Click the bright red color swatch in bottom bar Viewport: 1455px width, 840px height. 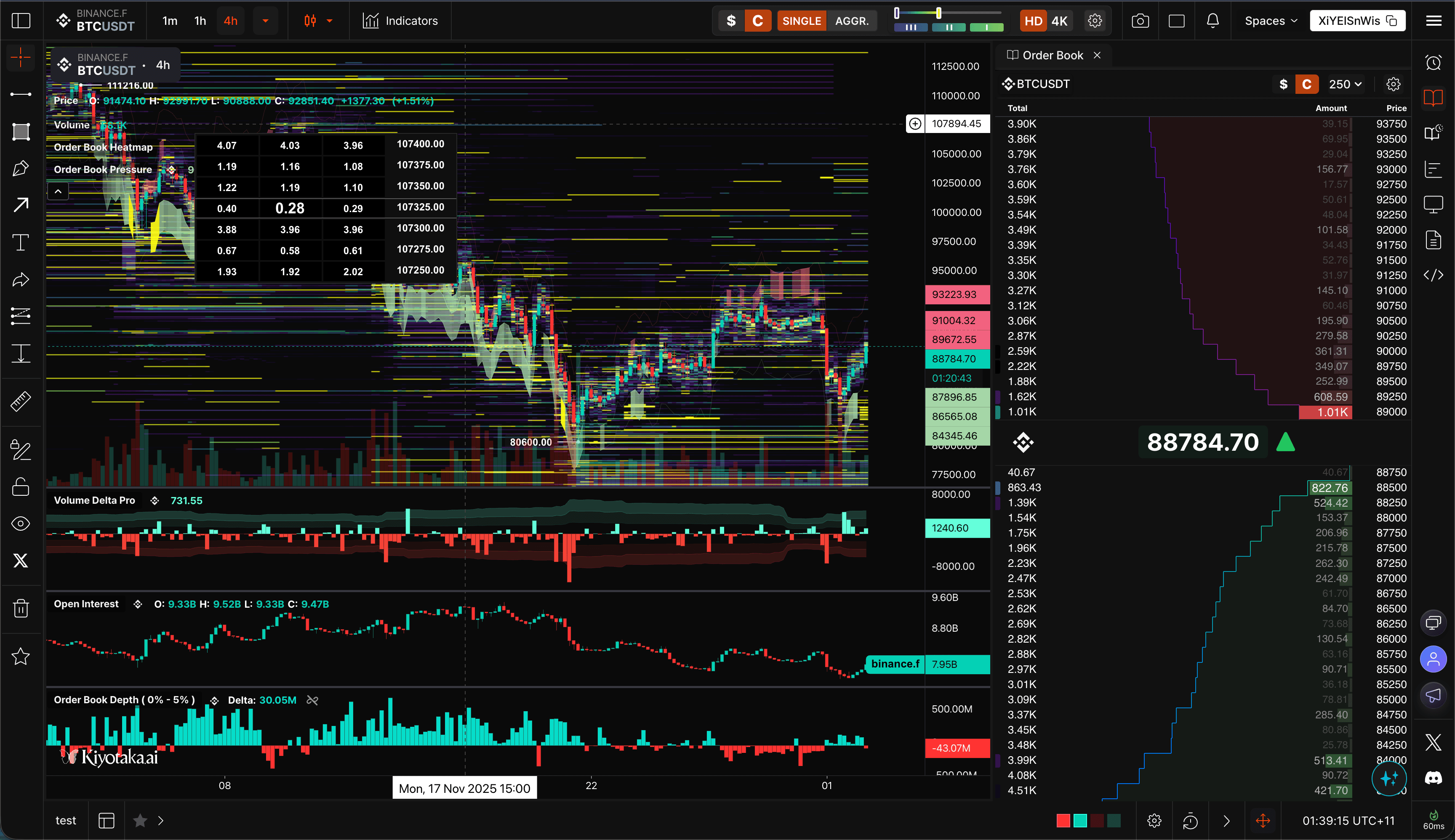[1063, 820]
